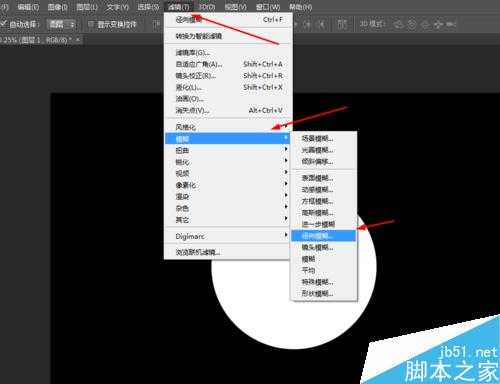Choose 方框模糊... in blur submenu

324,201
